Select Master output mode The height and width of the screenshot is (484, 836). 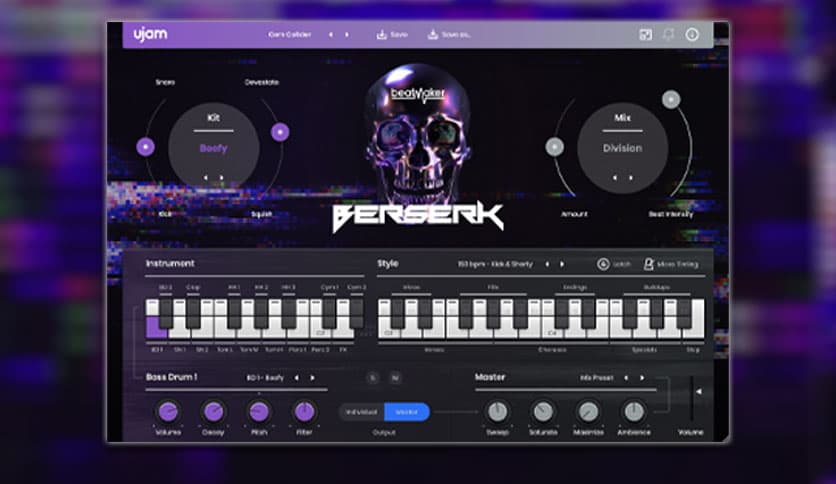pyautogui.click(x=407, y=412)
